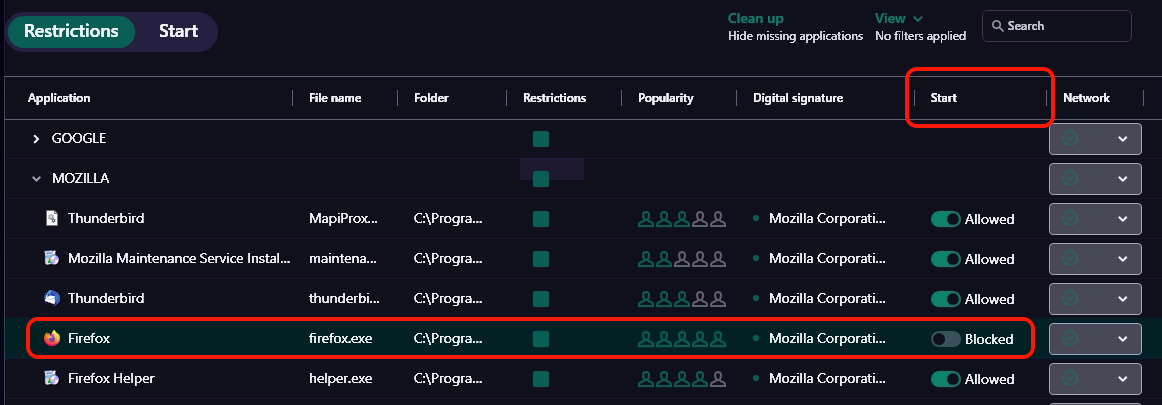Toggle Firefox Helper start permission off
Screen dimensions: 1162x405
pyautogui.click(x=945, y=379)
